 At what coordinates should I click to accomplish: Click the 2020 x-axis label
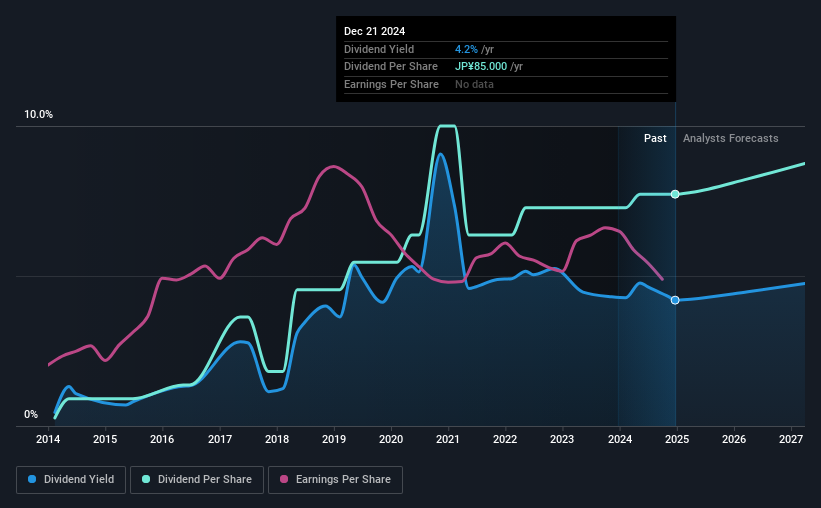pyautogui.click(x=391, y=439)
